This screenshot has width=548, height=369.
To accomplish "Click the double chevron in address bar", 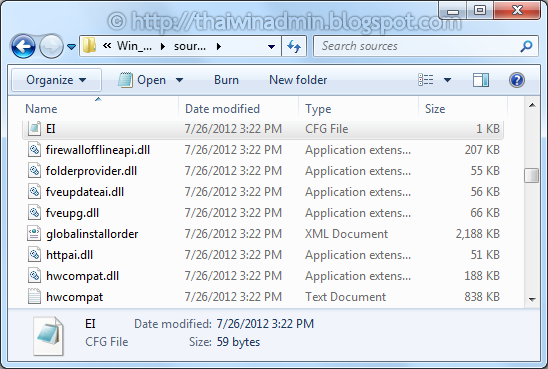I will click(107, 45).
